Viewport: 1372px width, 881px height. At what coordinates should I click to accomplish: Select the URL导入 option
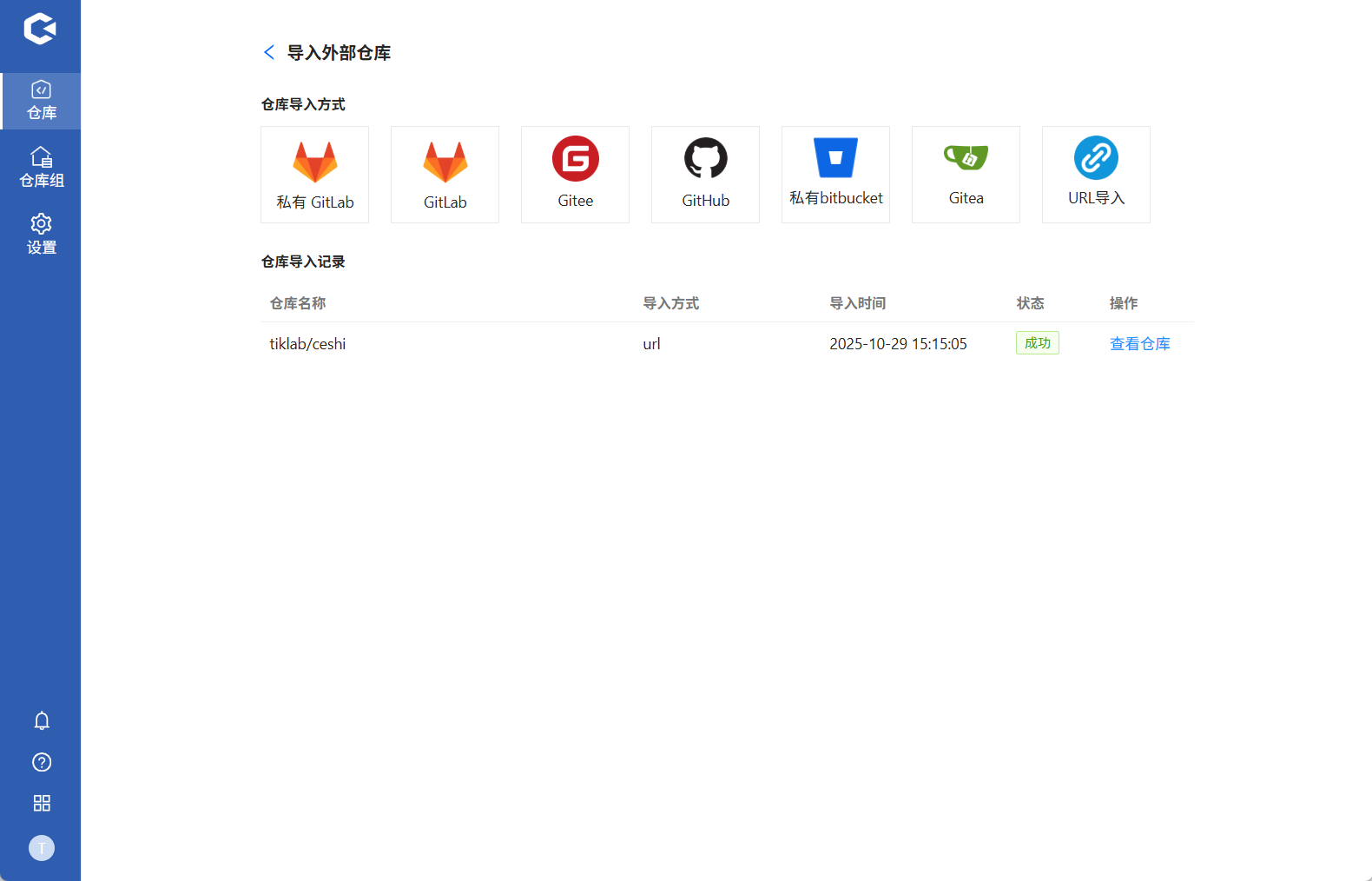1096,175
